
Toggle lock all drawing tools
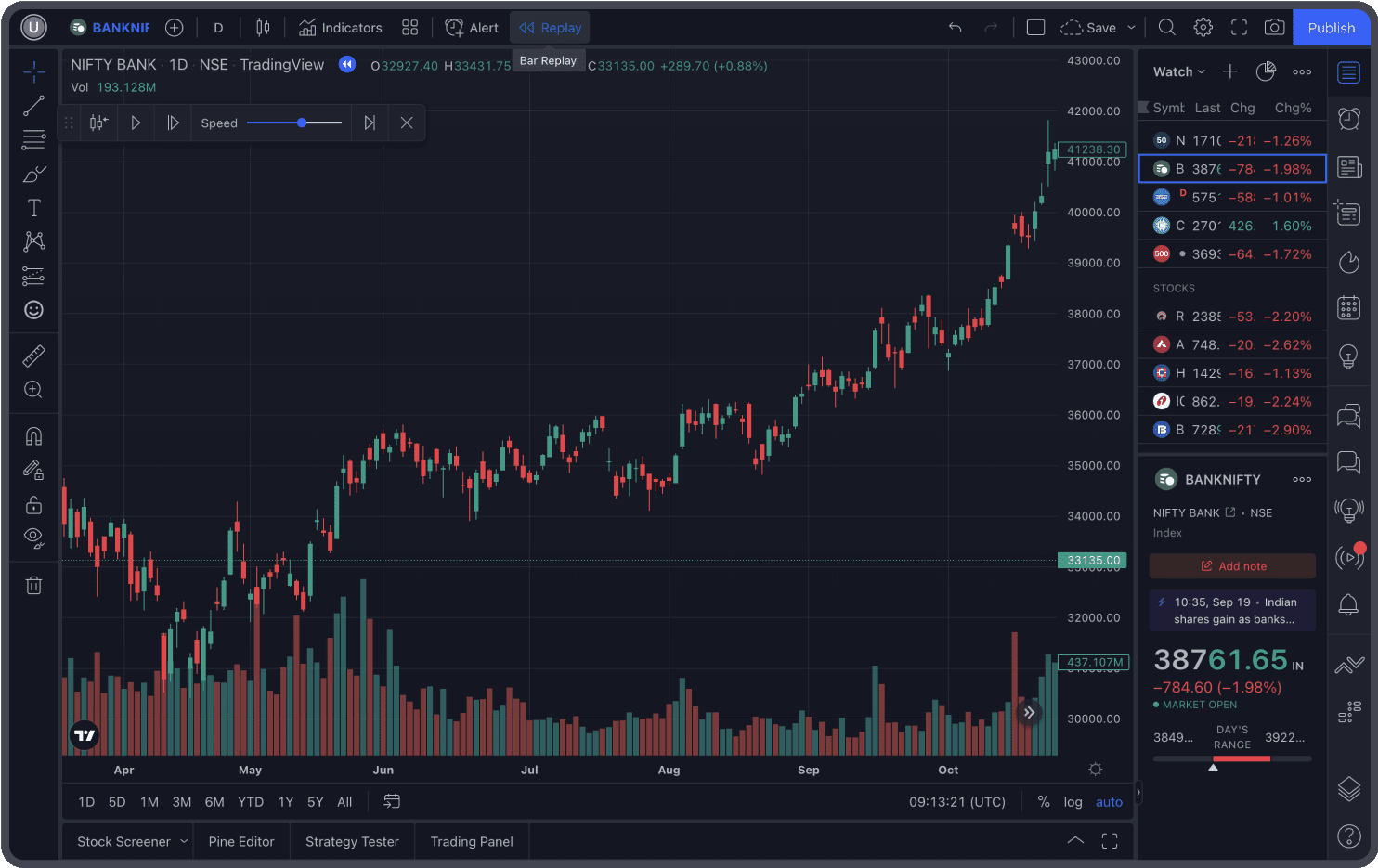33,504
